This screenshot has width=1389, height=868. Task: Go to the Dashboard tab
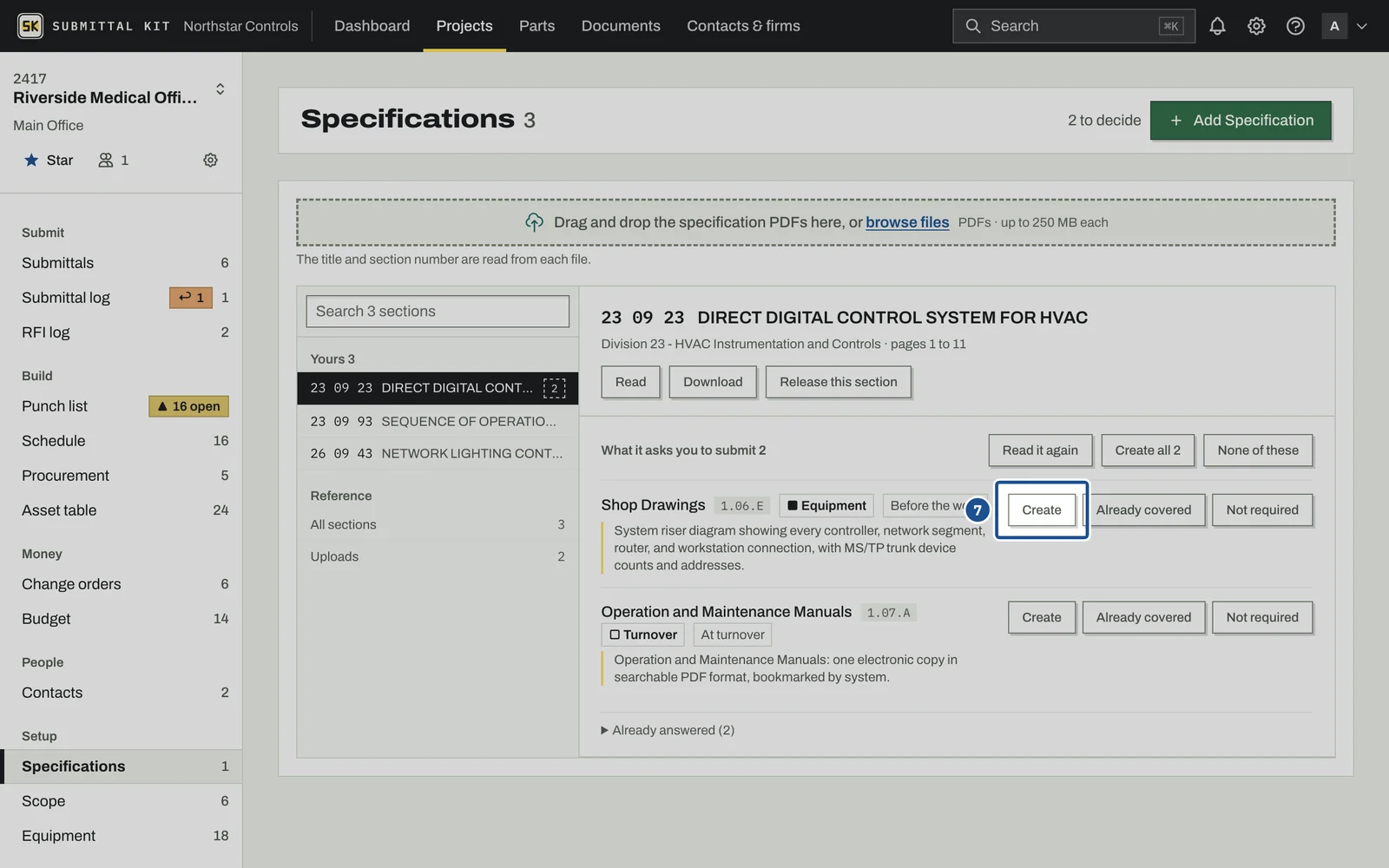[x=372, y=26]
